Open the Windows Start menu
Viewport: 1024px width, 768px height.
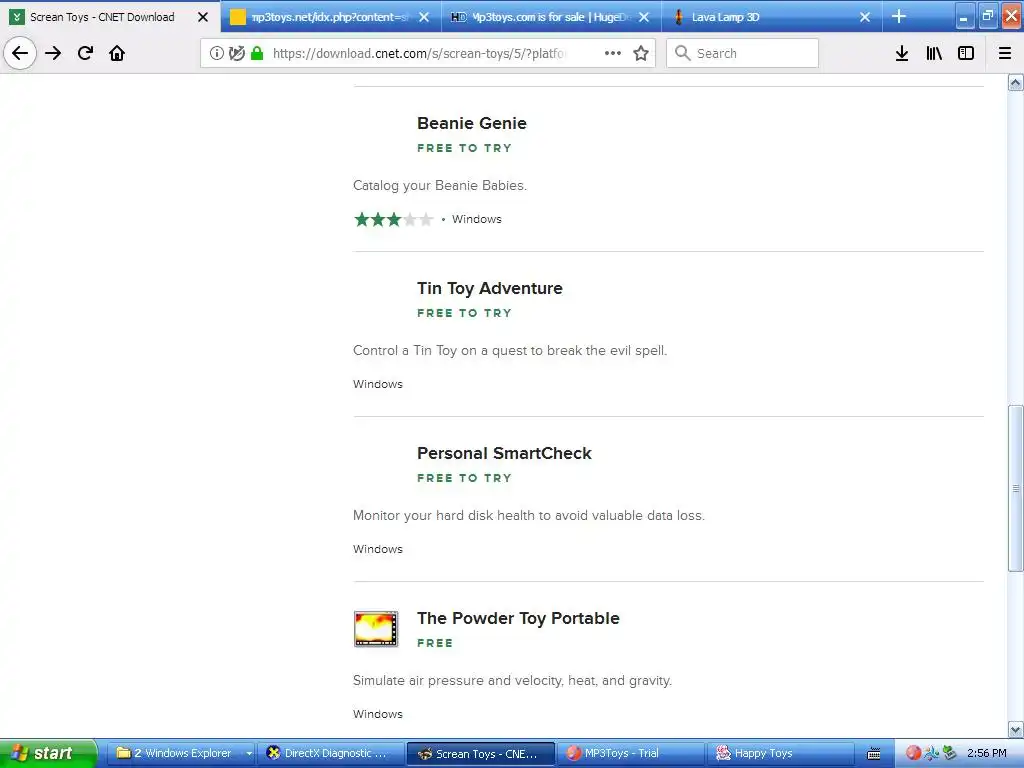tap(48, 753)
